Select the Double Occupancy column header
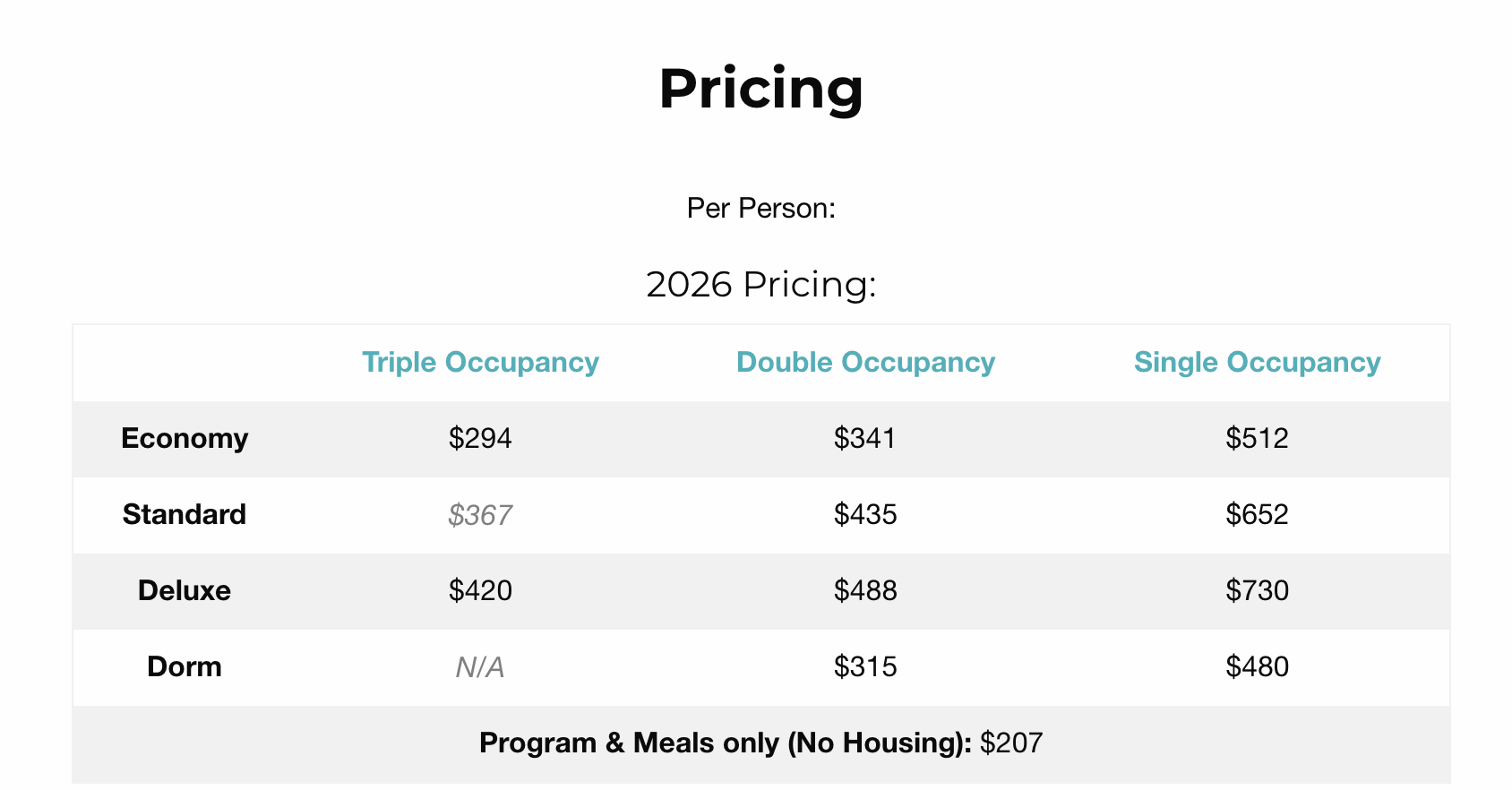 [865, 362]
